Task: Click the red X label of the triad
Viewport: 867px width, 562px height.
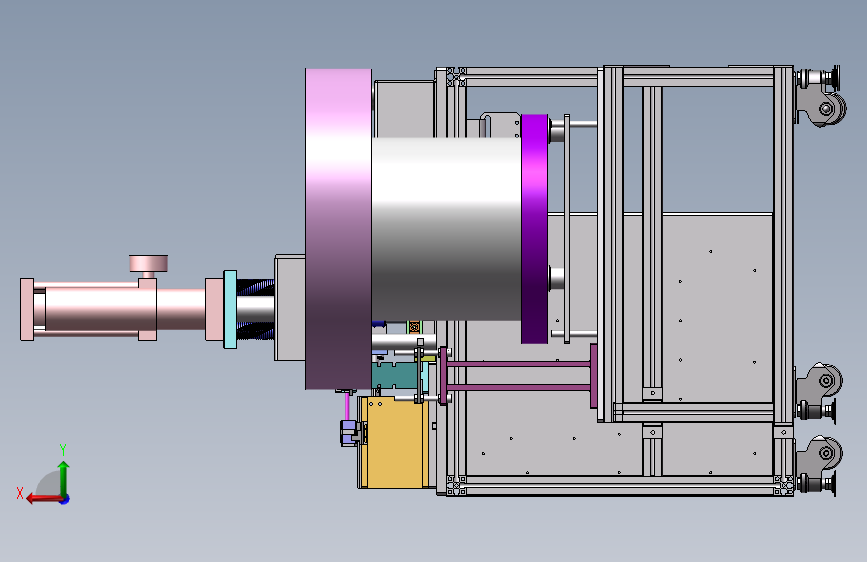Action: click(20, 493)
